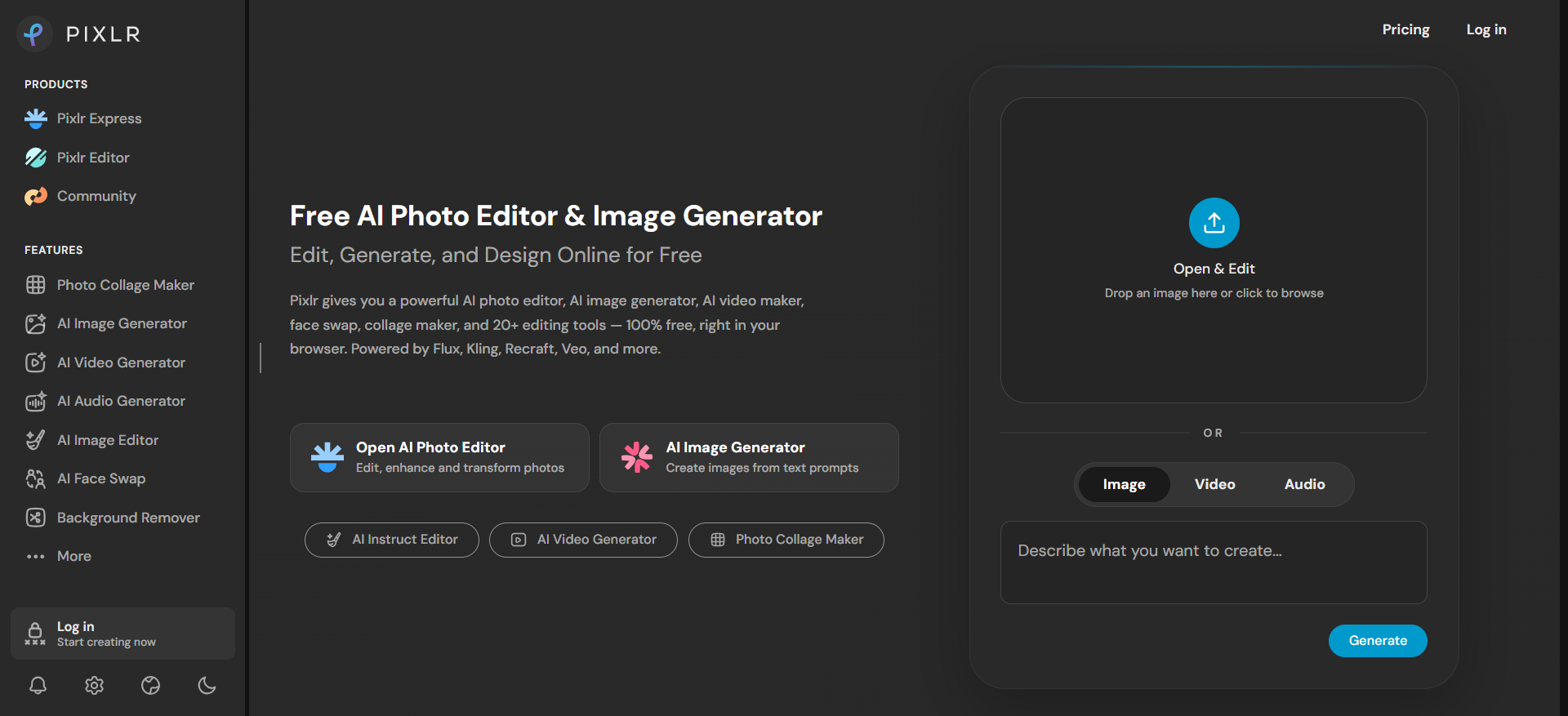
Task: Open AI Video Generator in sidebar
Action: point(105,362)
